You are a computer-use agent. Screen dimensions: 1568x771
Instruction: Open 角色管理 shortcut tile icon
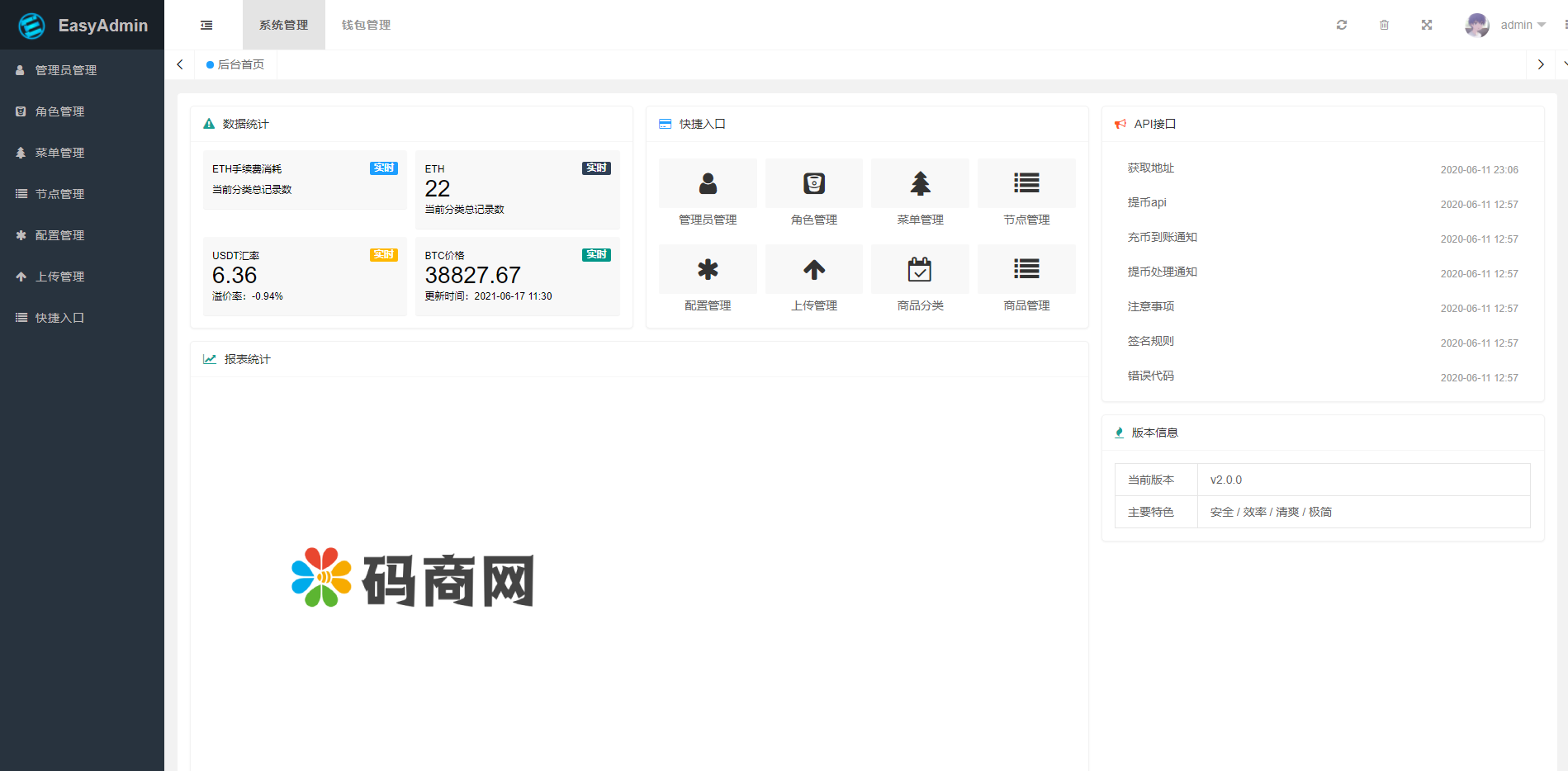[x=814, y=183]
